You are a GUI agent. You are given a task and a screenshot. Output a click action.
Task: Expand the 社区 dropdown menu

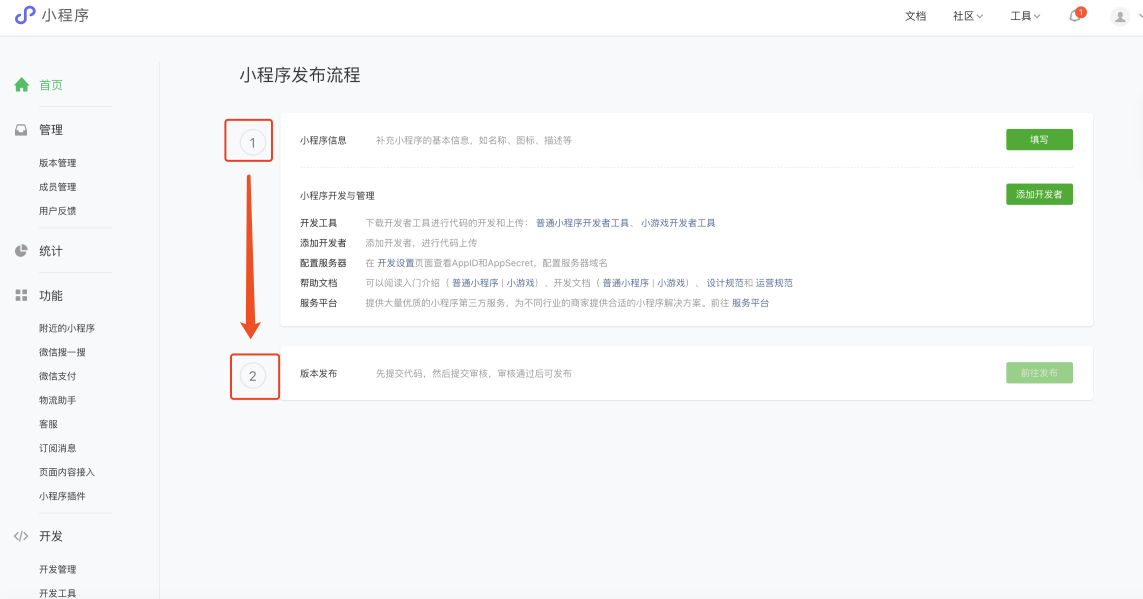968,16
